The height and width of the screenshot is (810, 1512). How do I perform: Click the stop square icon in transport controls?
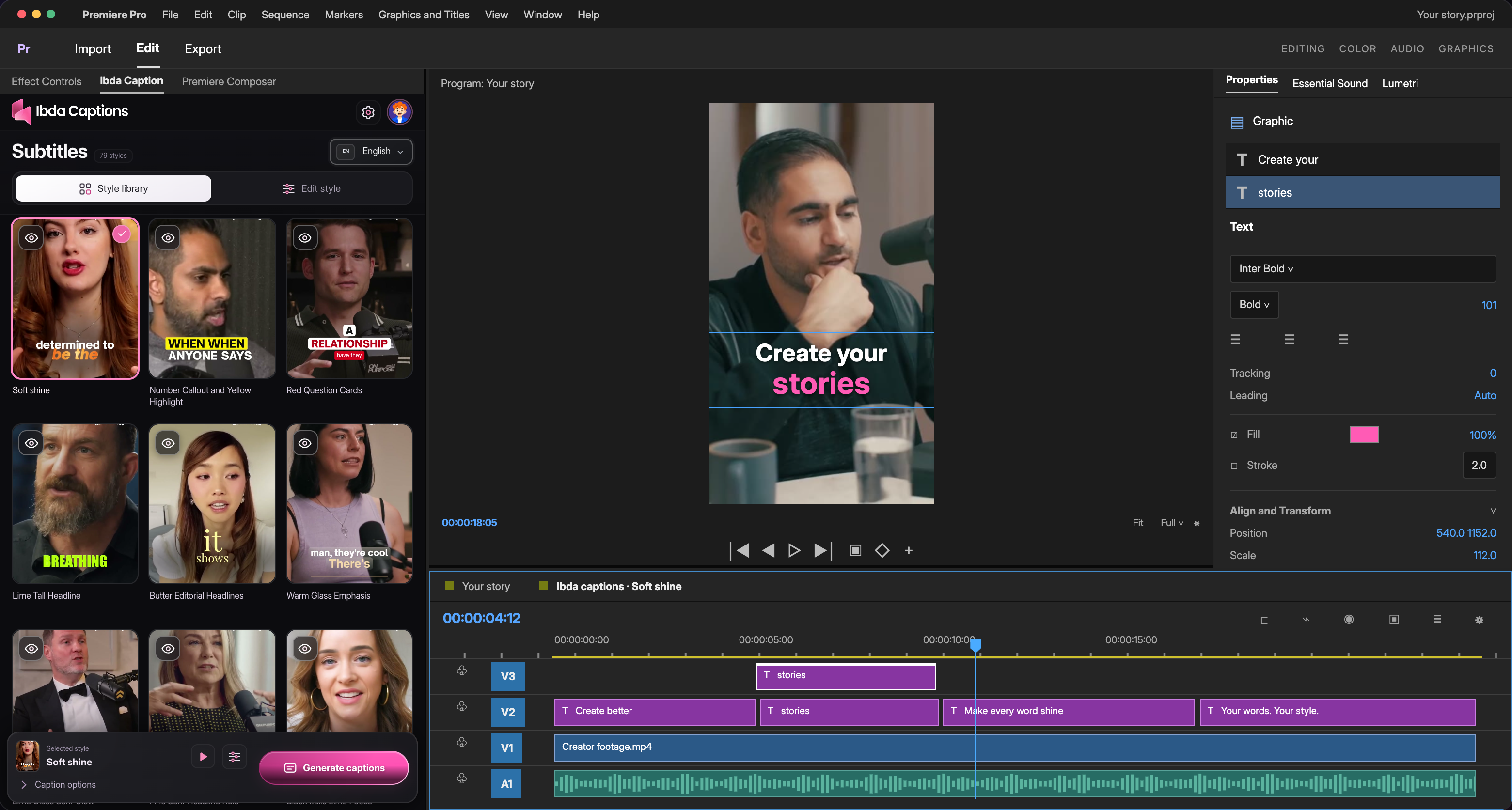[x=856, y=550]
